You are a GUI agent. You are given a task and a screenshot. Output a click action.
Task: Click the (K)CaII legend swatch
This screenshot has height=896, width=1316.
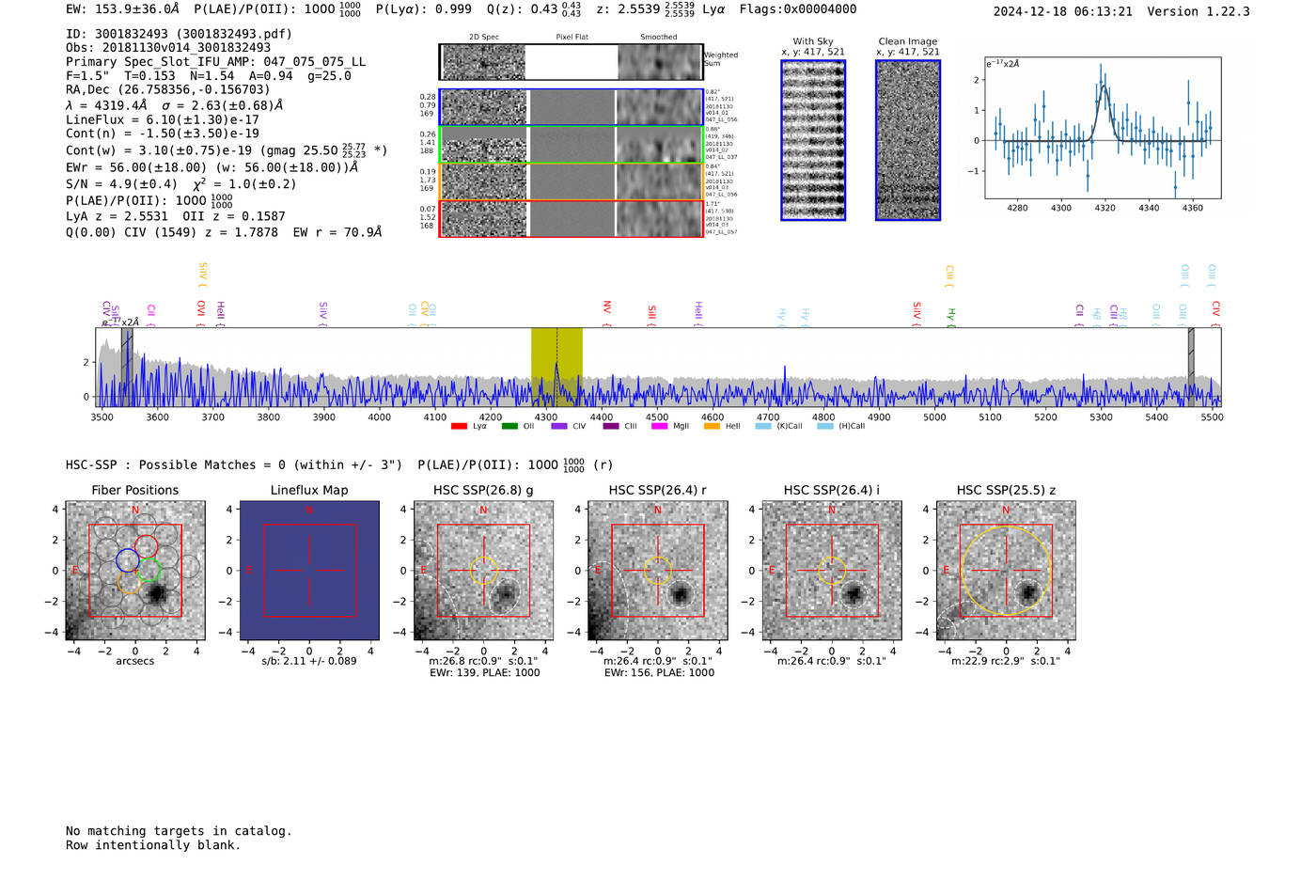(x=763, y=427)
